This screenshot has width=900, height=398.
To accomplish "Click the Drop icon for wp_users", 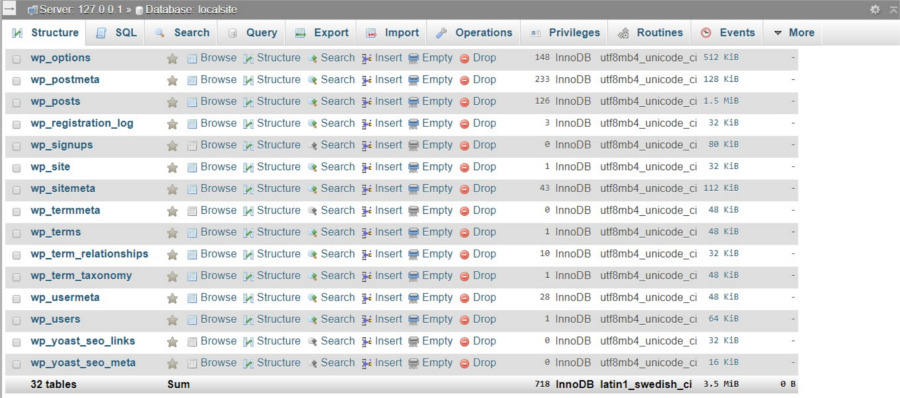I will [465, 320].
